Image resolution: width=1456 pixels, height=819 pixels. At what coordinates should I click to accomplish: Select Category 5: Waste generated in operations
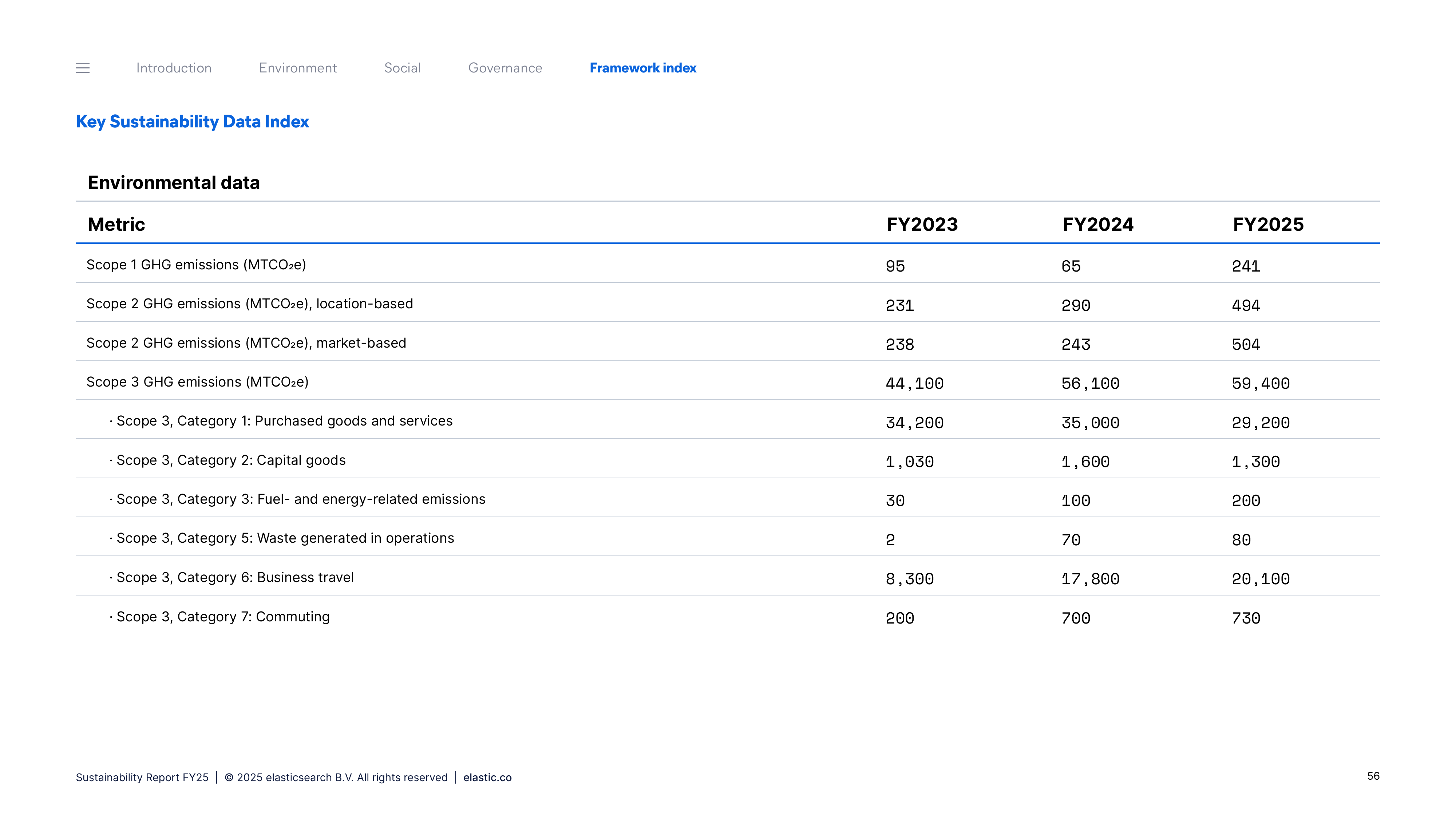(x=285, y=538)
